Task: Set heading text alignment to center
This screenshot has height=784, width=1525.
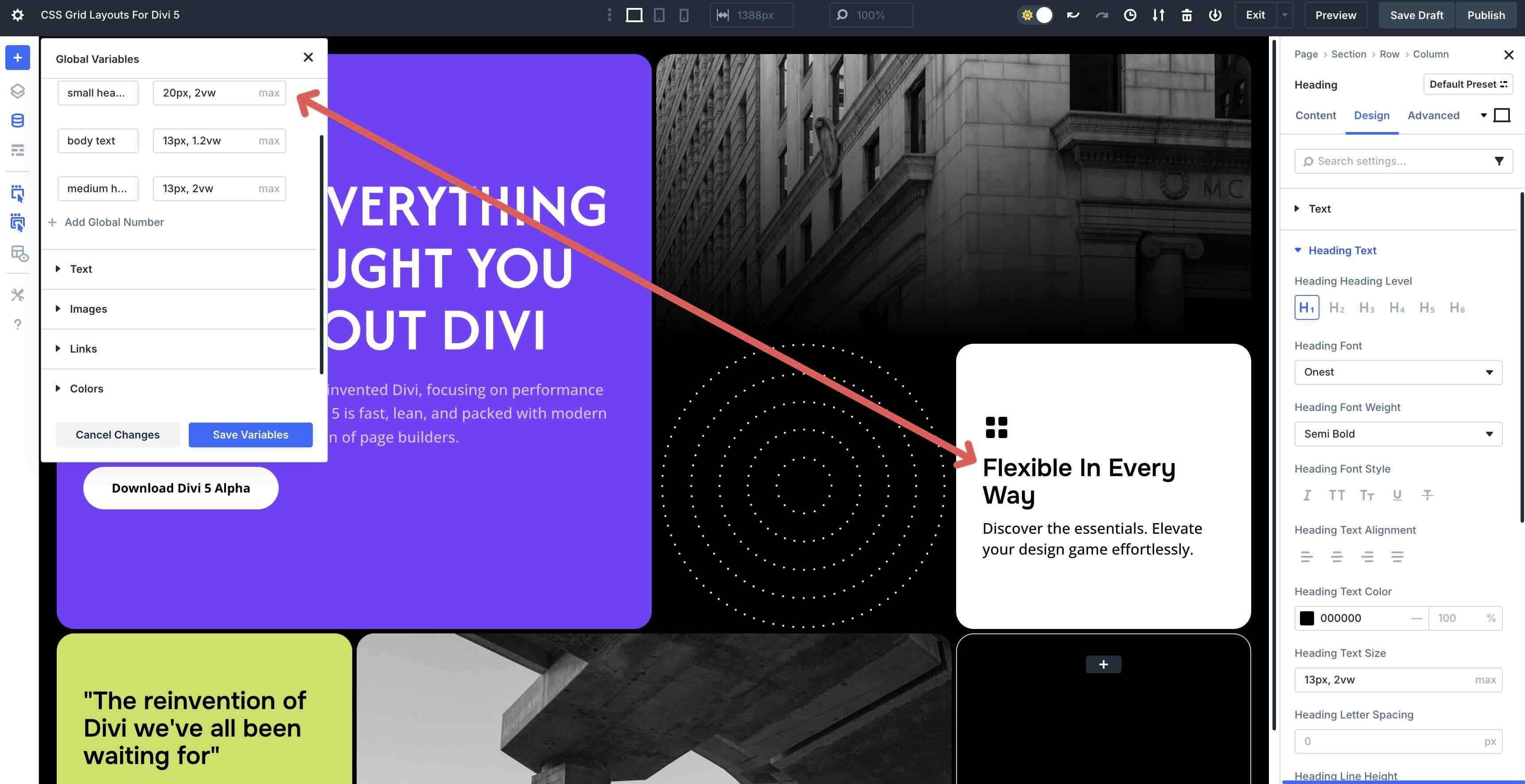Action: (x=1337, y=556)
